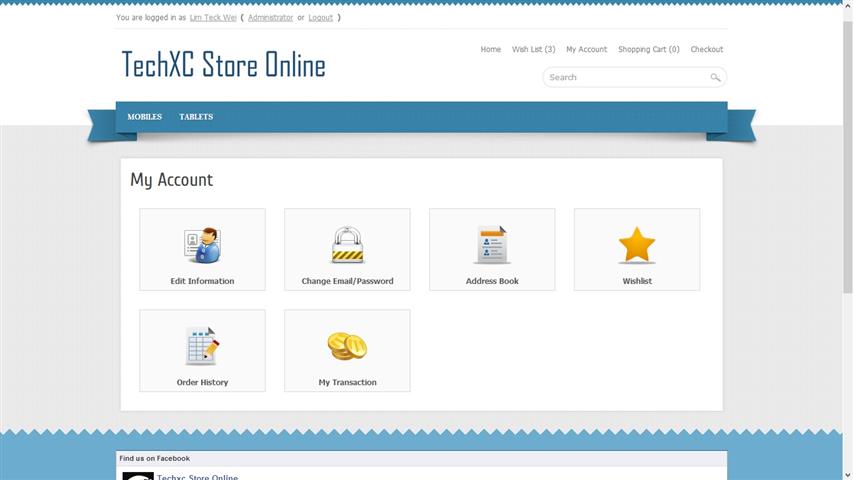853x480 pixels.
Task: Open Techxc Store Online Facebook page link
Action: pyautogui.click(x=197, y=477)
